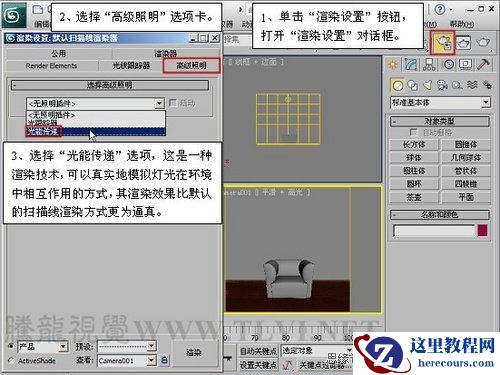
Task: Click the key mode curve icon
Action: click(287, 365)
